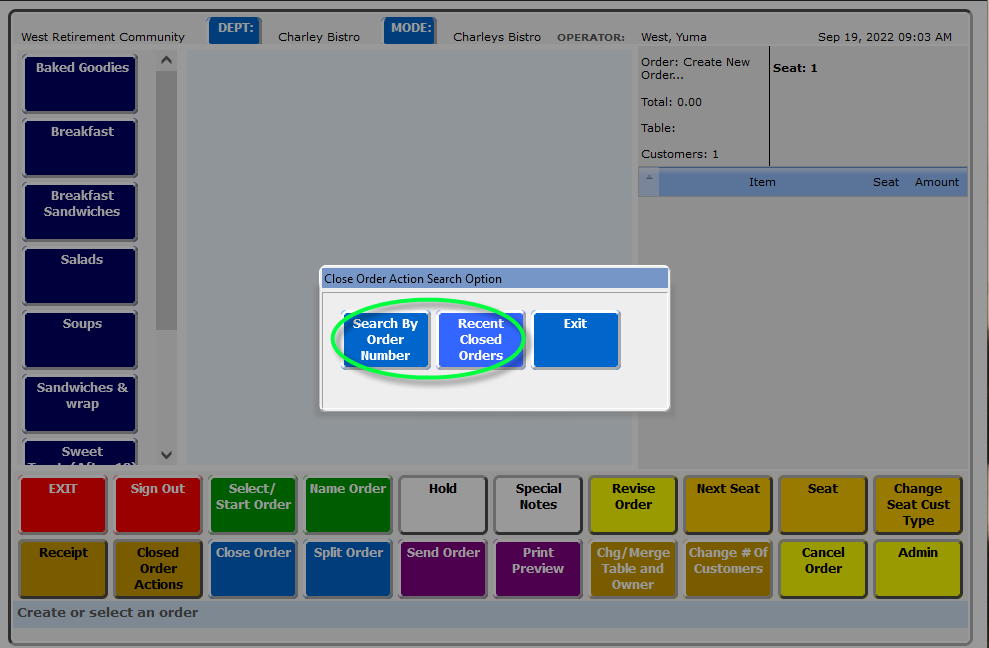Viewport: 989px width, 648px height.
Task: Open Special Notes
Action: click(x=538, y=504)
